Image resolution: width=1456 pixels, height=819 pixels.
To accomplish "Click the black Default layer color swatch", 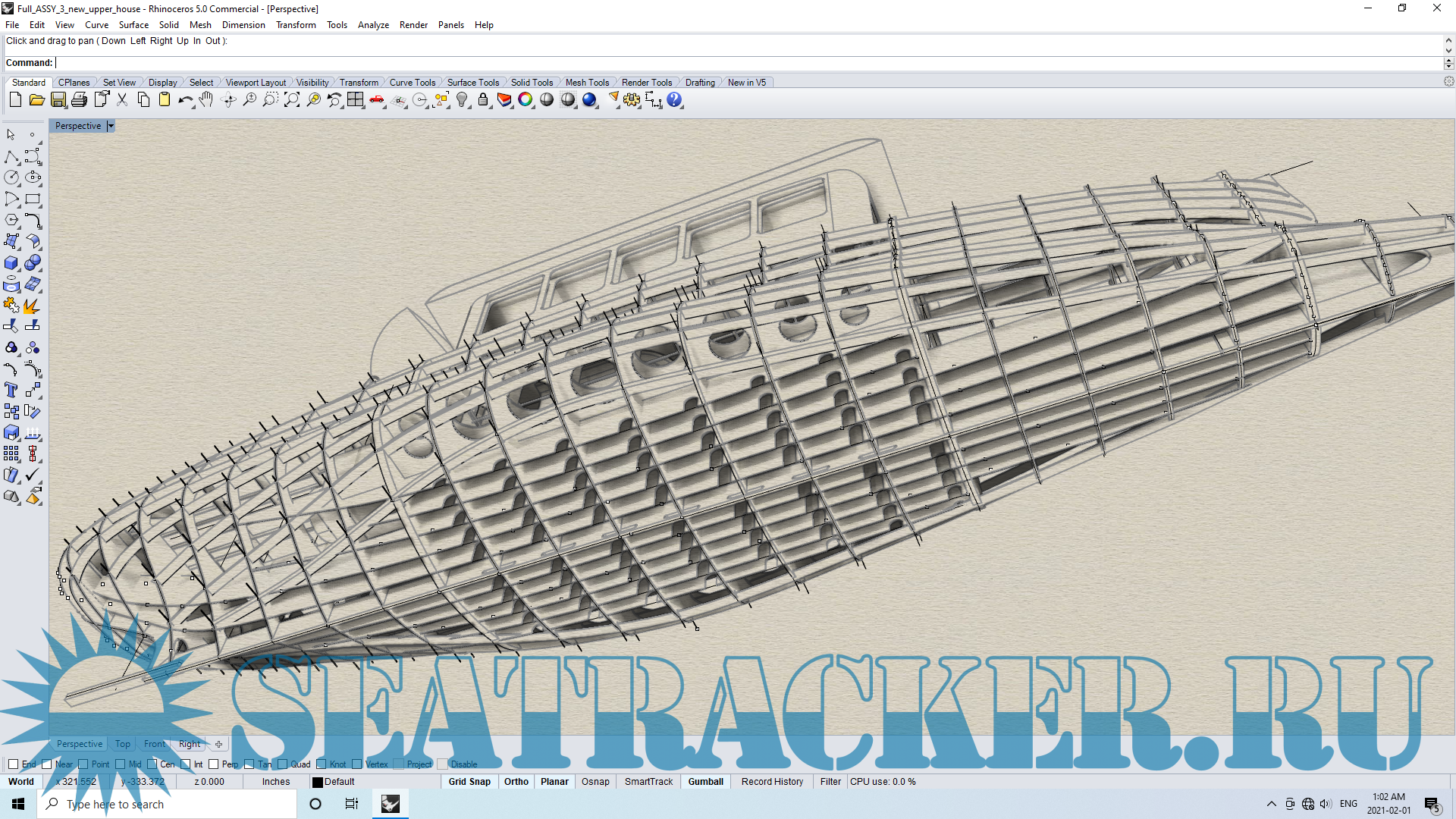I will tap(318, 782).
